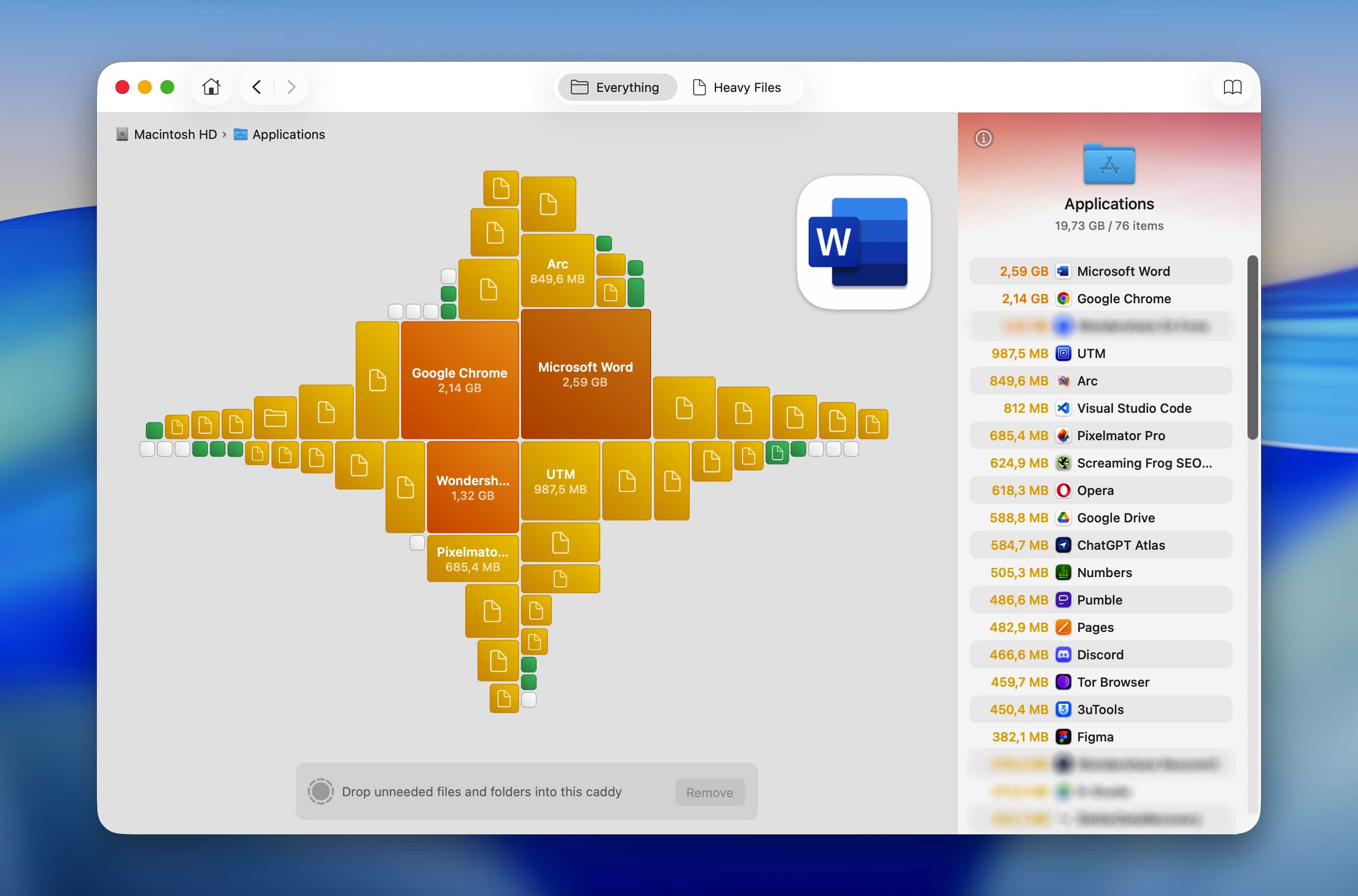Click the '19,73 GB / 76 items' summary text
The height and width of the screenshot is (896, 1358).
(x=1109, y=226)
